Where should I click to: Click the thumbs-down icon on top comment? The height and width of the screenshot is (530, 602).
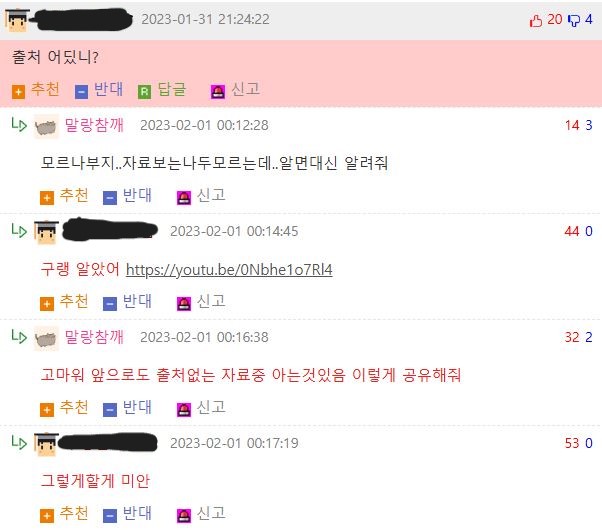pyautogui.click(x=574, y=20)
